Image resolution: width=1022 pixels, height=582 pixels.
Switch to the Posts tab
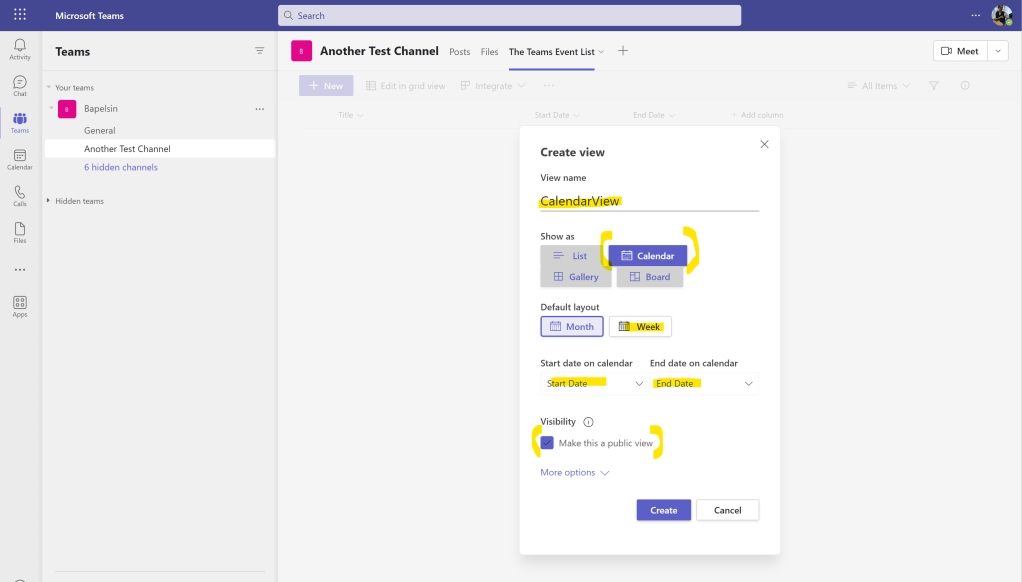pyautogui.click(x=460, y=52)
